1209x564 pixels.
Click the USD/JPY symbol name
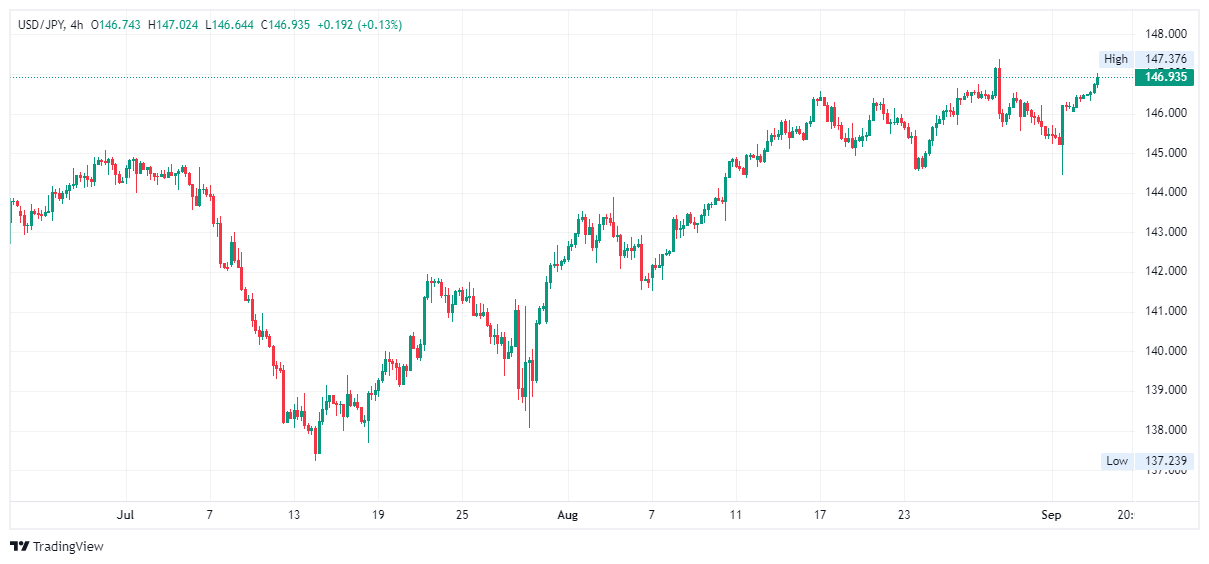point(39,25)
